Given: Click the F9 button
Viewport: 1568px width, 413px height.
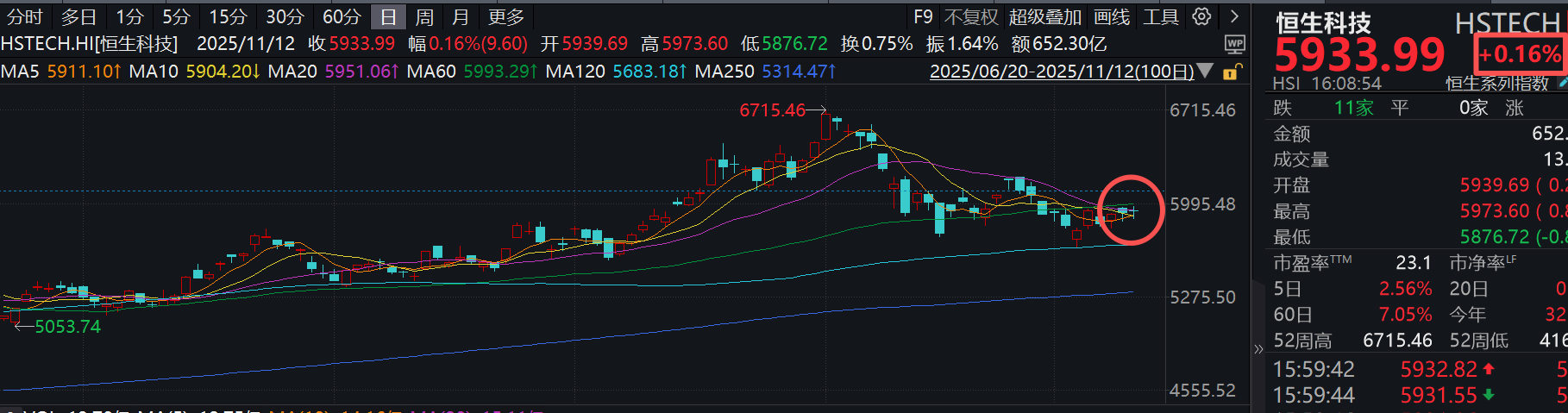Looking at the screenshot, I should coord(924,17).
